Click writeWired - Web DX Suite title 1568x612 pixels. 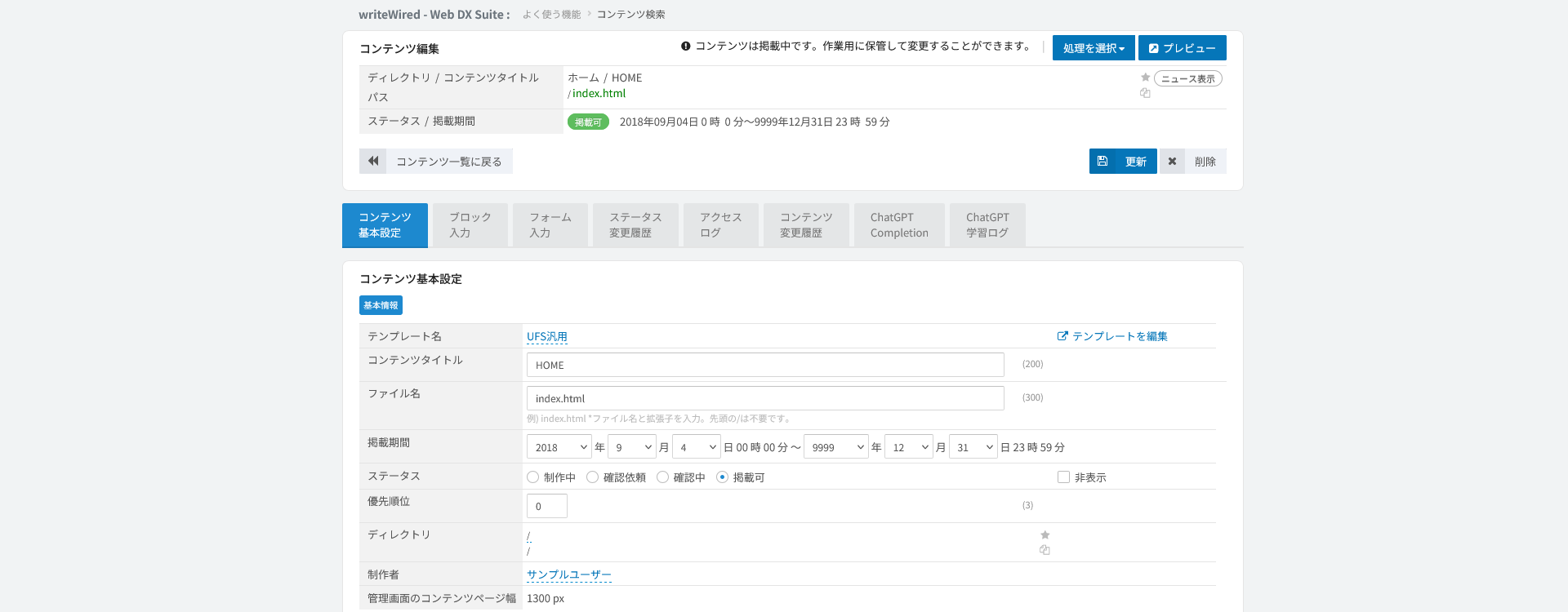point(434,15)
